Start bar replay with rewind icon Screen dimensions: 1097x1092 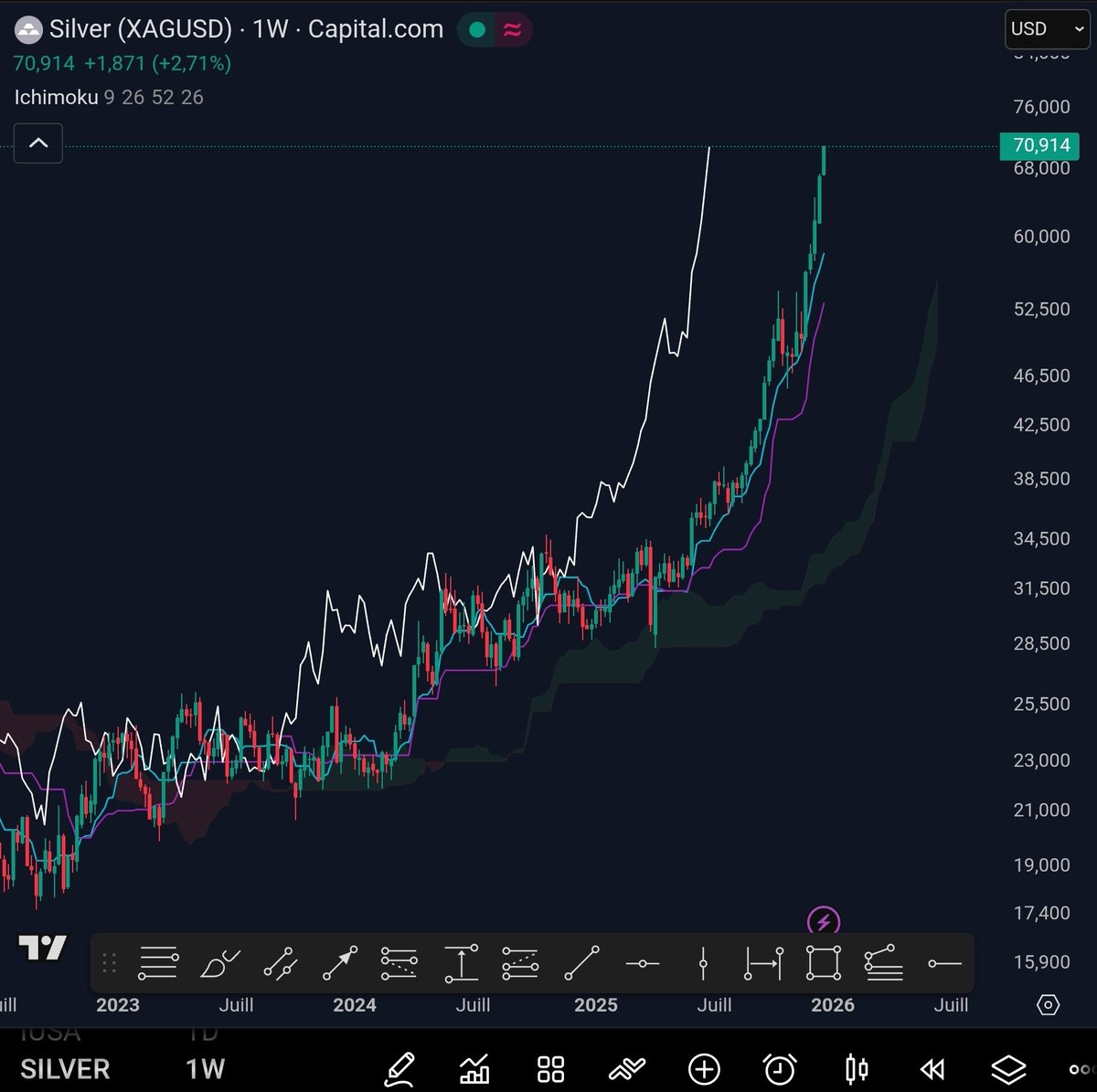coord(932,1068)
